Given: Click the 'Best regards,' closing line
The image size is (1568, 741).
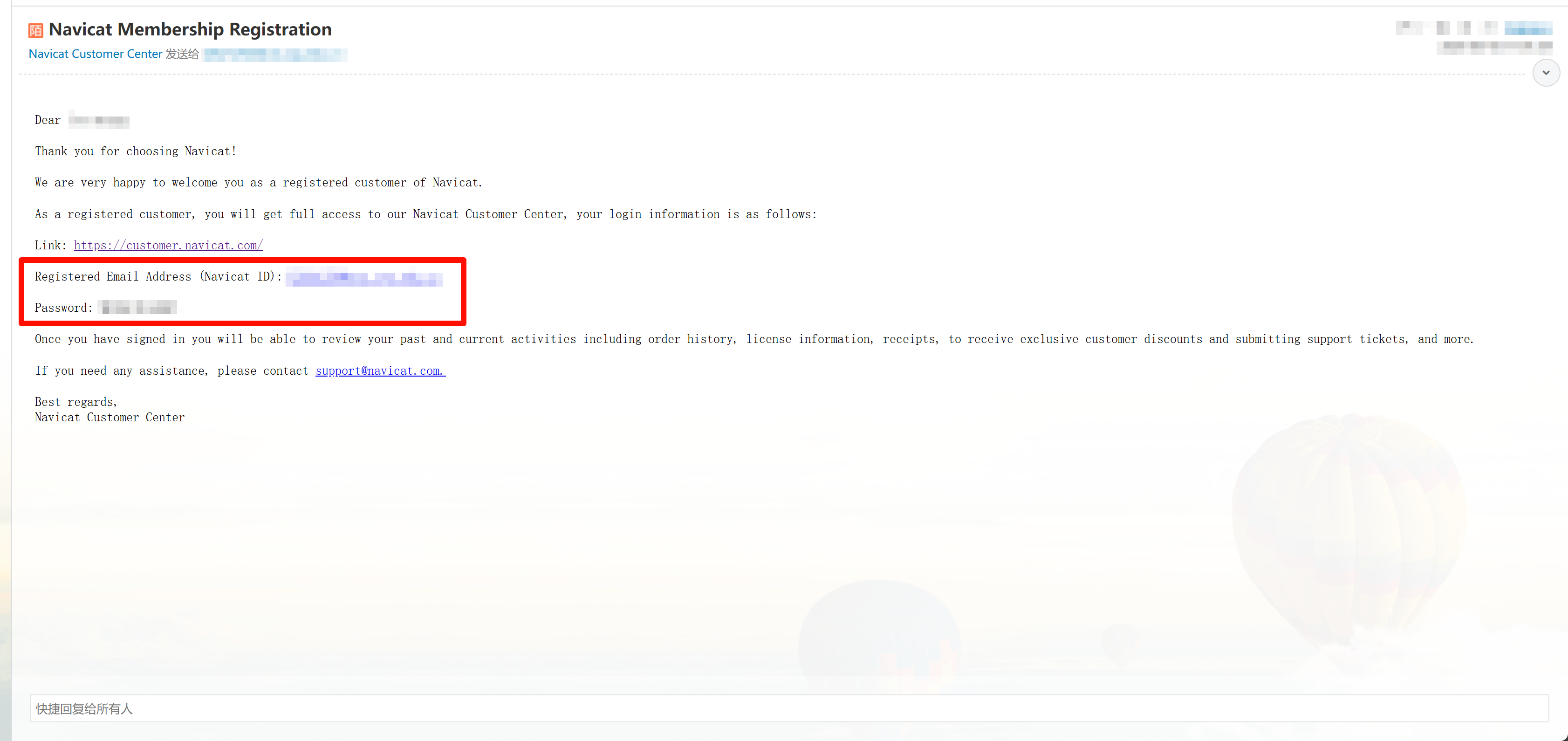Looking at the screenshot, I should (75, 402).
